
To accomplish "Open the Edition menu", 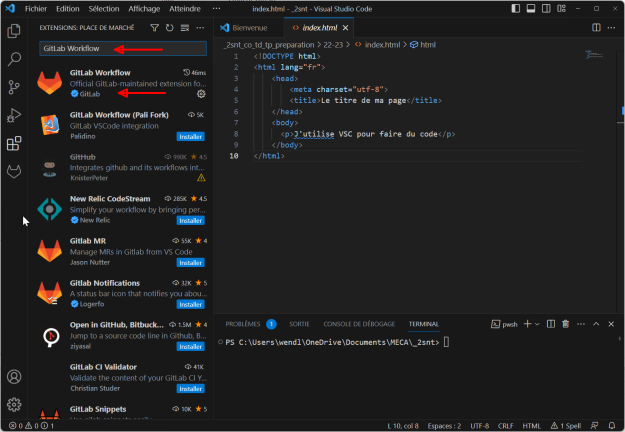I will (x=67, y=8).
